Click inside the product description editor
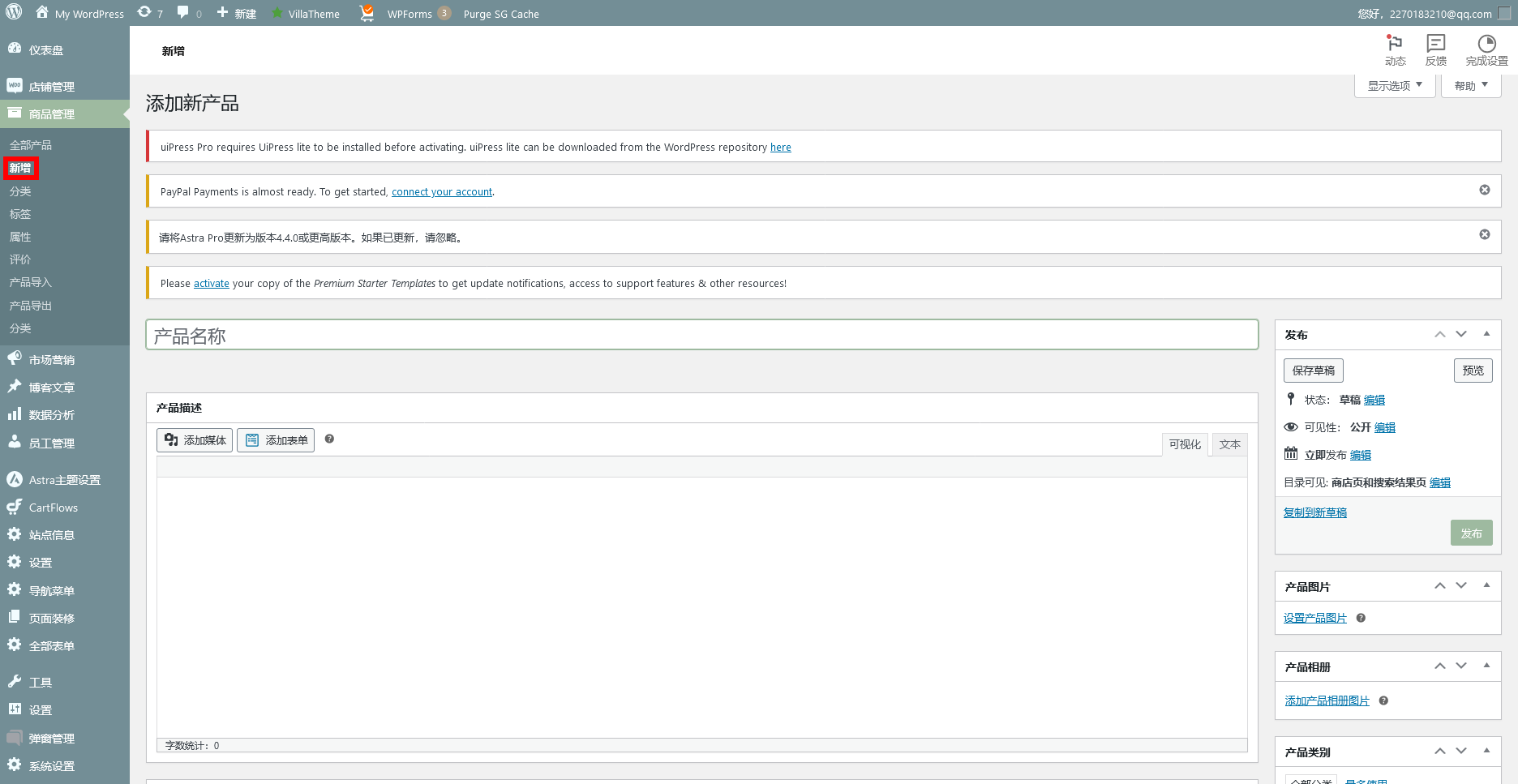The image size is (1518, 784). [702, 607]
